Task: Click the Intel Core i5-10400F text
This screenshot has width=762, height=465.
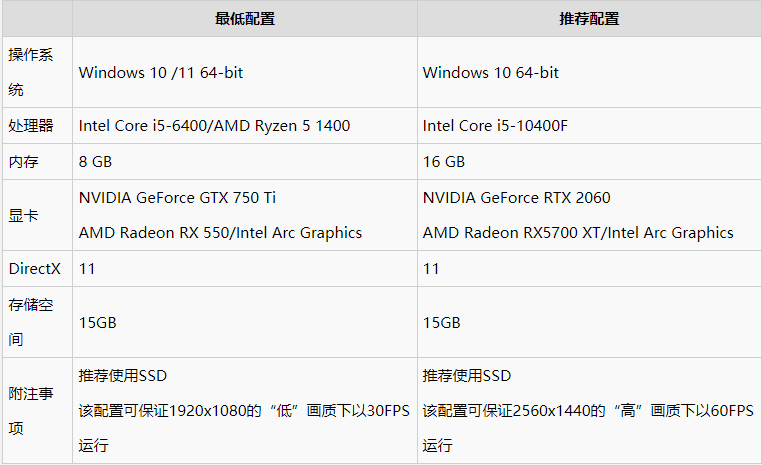Action: 495,126
